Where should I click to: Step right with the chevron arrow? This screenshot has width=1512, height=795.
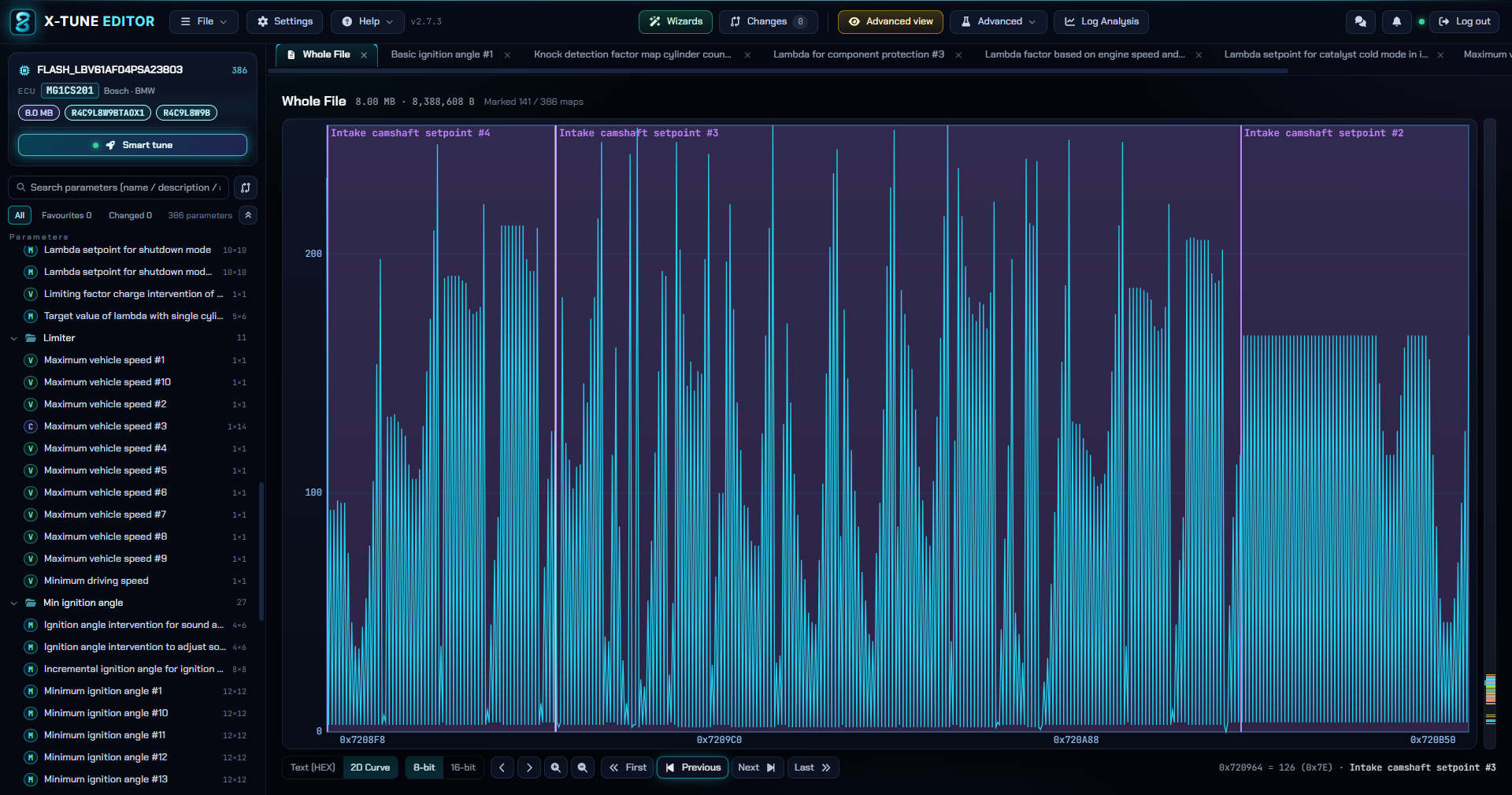coord(529,767)
